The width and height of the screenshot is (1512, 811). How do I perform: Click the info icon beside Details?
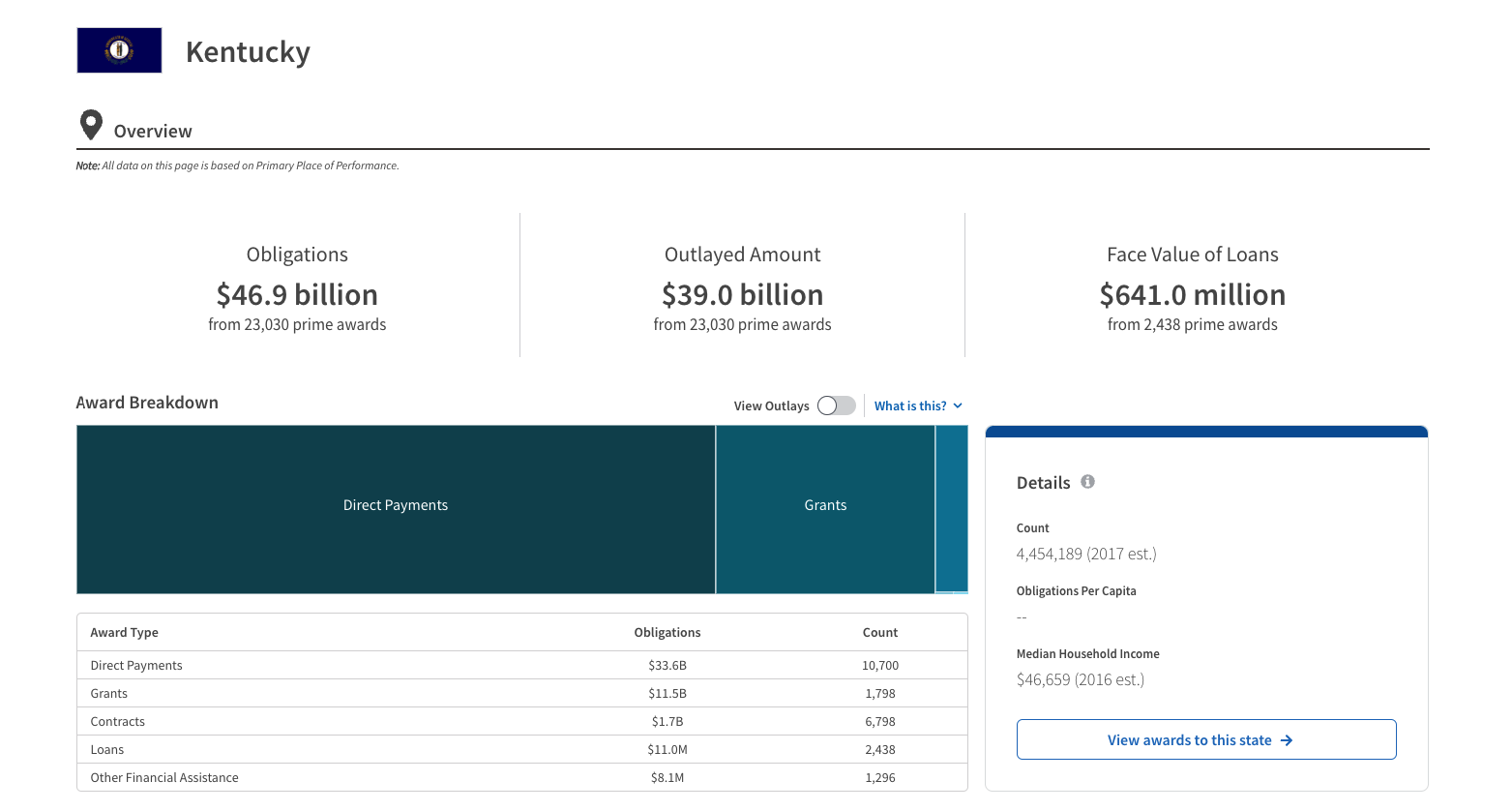click(x=1087, y=482)
